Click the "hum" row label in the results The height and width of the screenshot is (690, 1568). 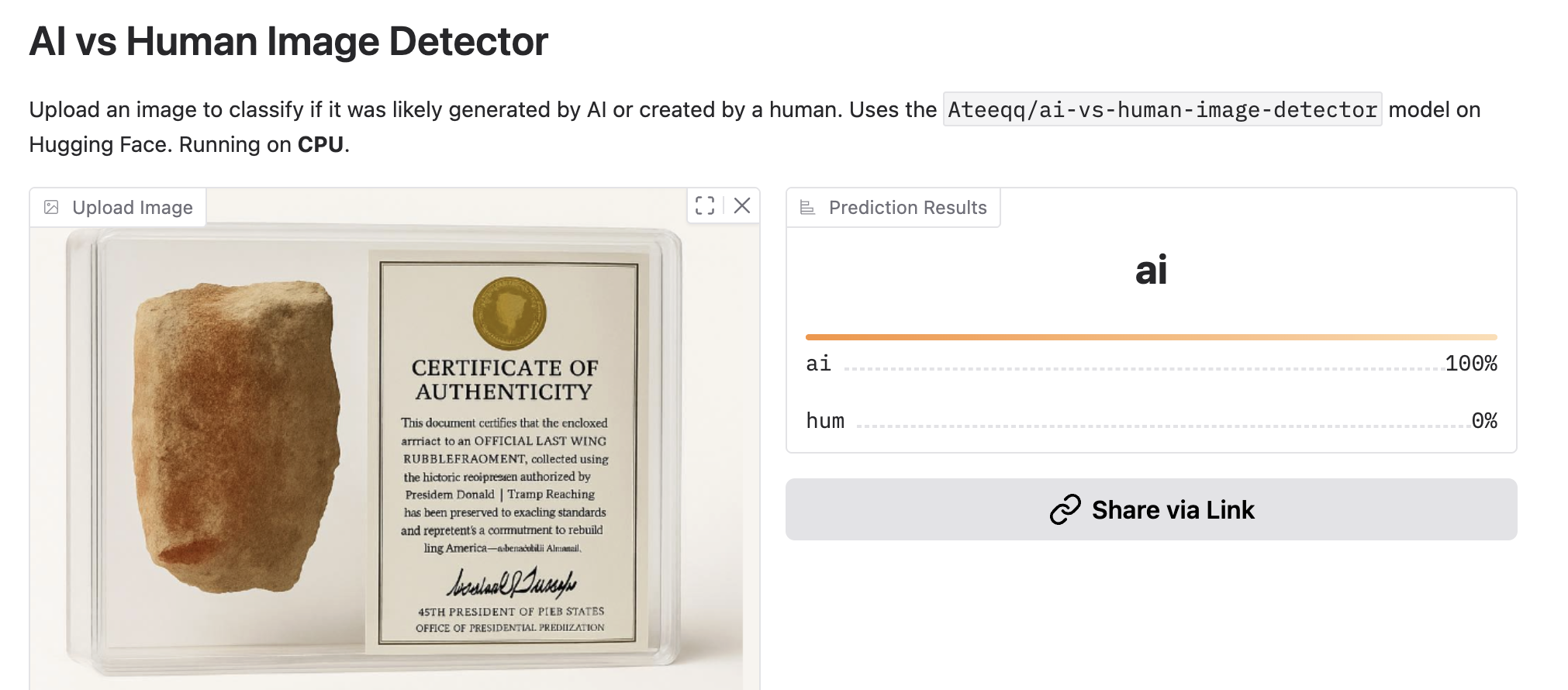(x=825, y=421)
